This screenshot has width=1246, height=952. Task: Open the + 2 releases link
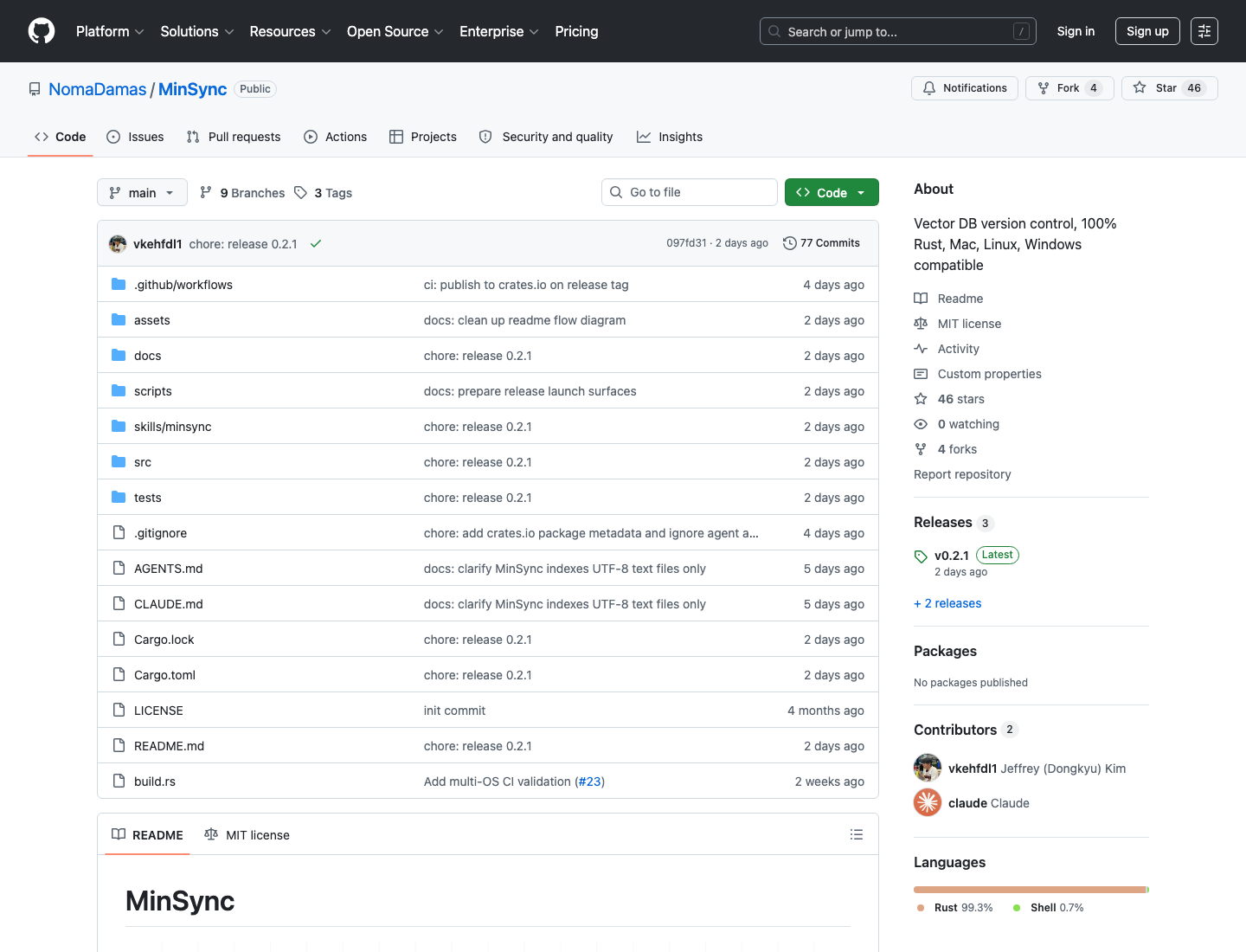(947, 603)
